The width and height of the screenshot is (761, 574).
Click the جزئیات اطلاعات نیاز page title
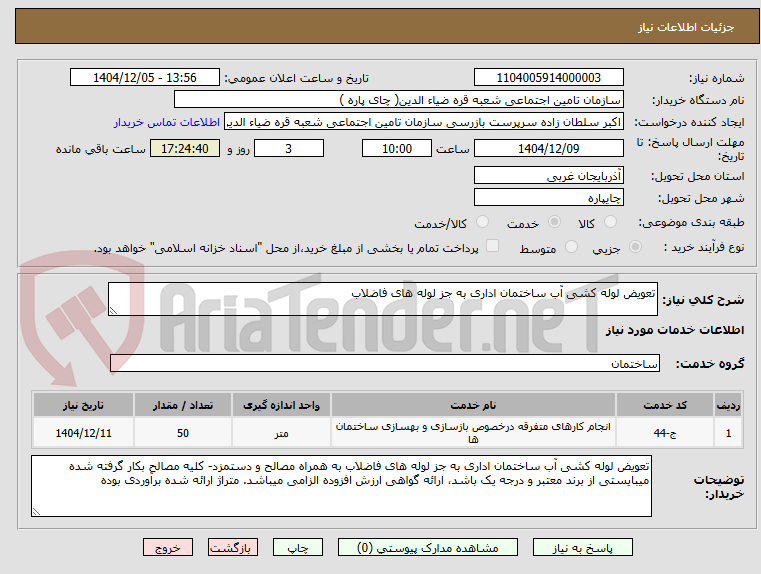point(685,27)
